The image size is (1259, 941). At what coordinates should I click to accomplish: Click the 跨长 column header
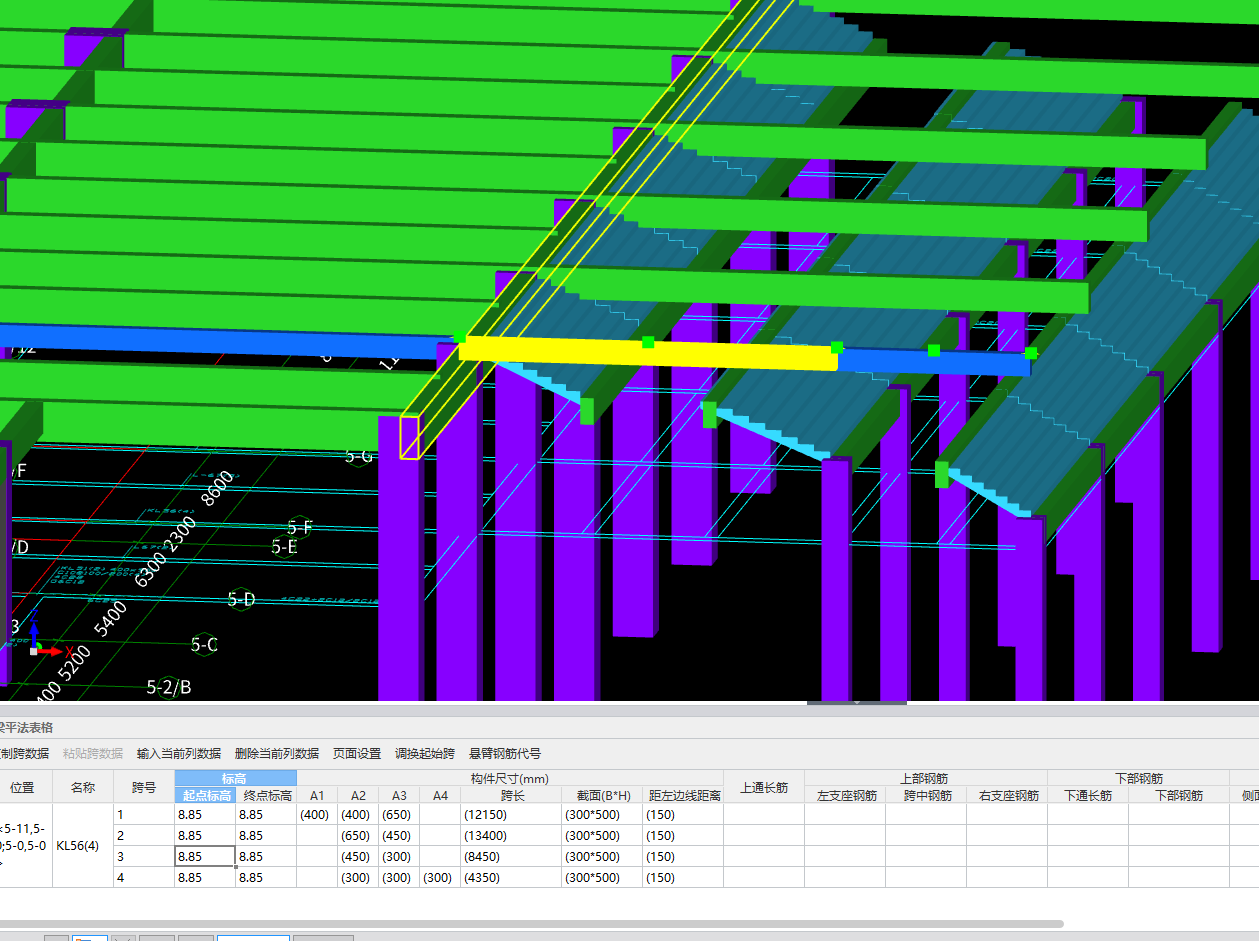coord(511,795)
